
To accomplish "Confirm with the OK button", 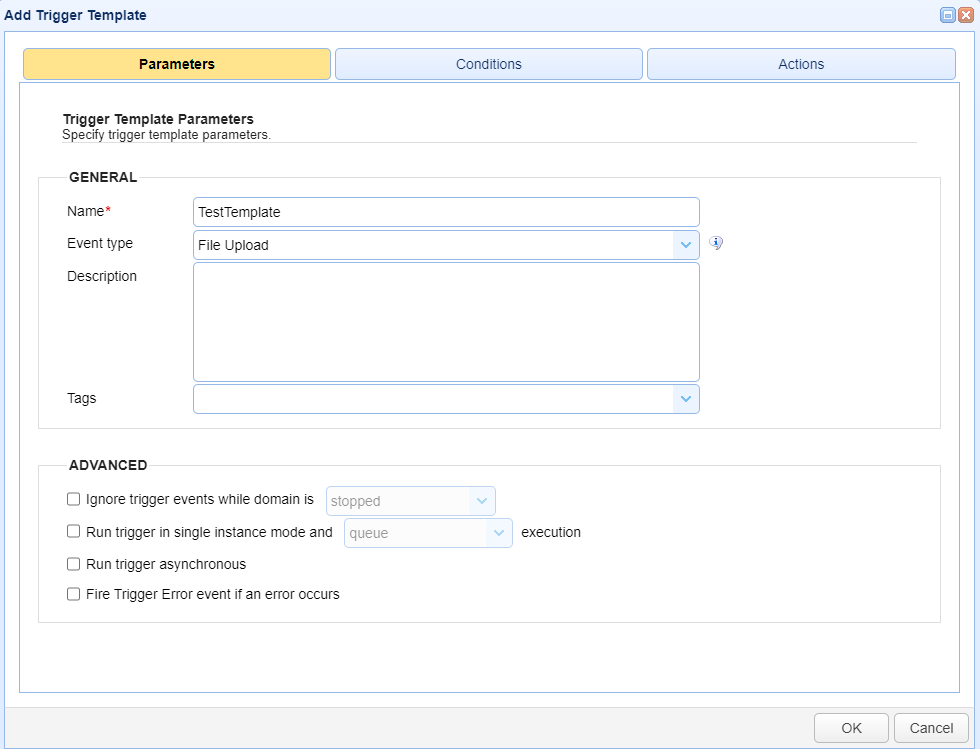I will (x=851, y=728).
